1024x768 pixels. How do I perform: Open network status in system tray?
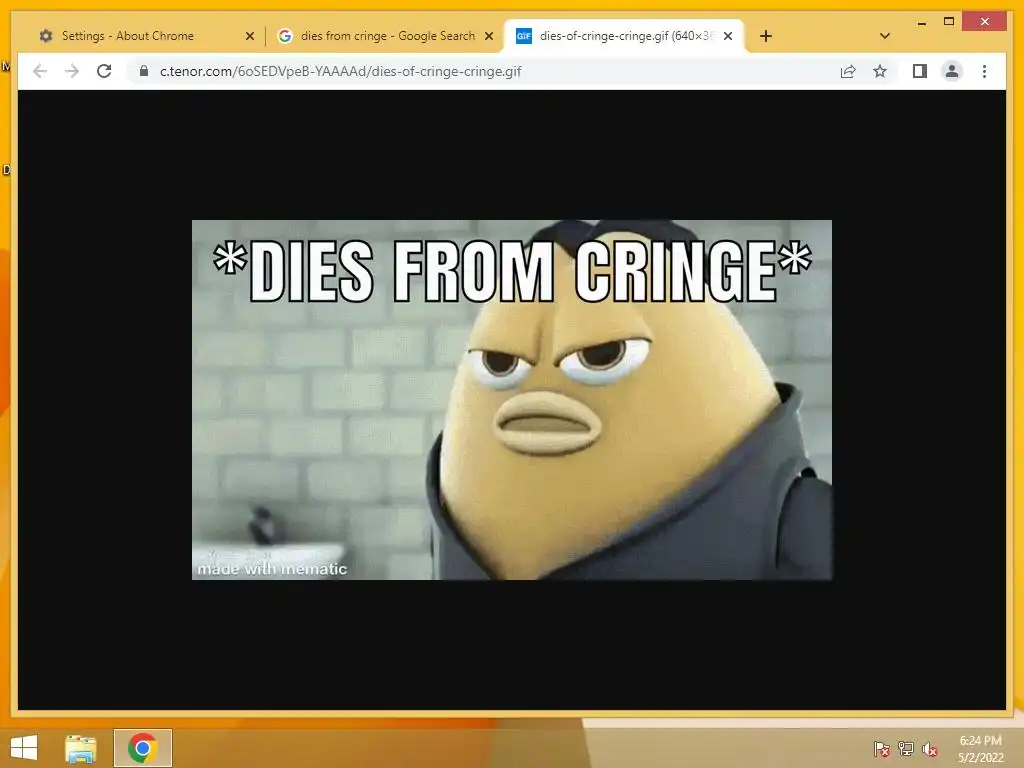pyautogui.click(x=906, y=749)
